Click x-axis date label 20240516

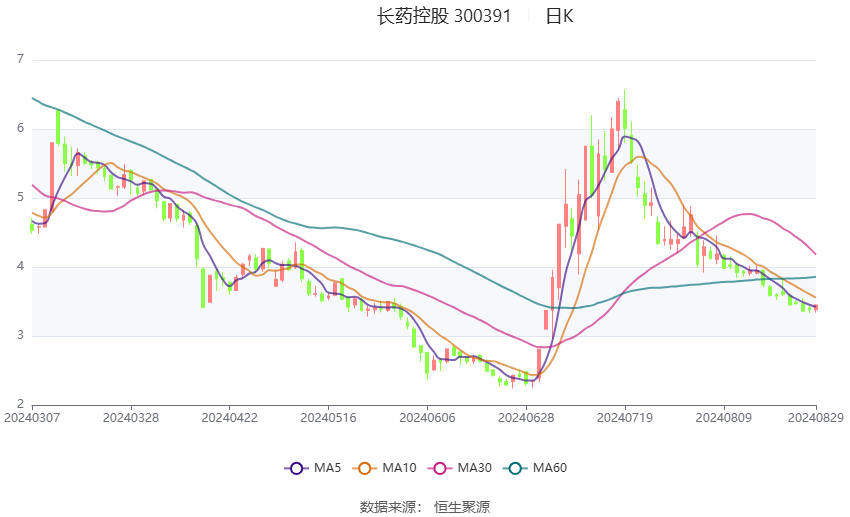328,418
